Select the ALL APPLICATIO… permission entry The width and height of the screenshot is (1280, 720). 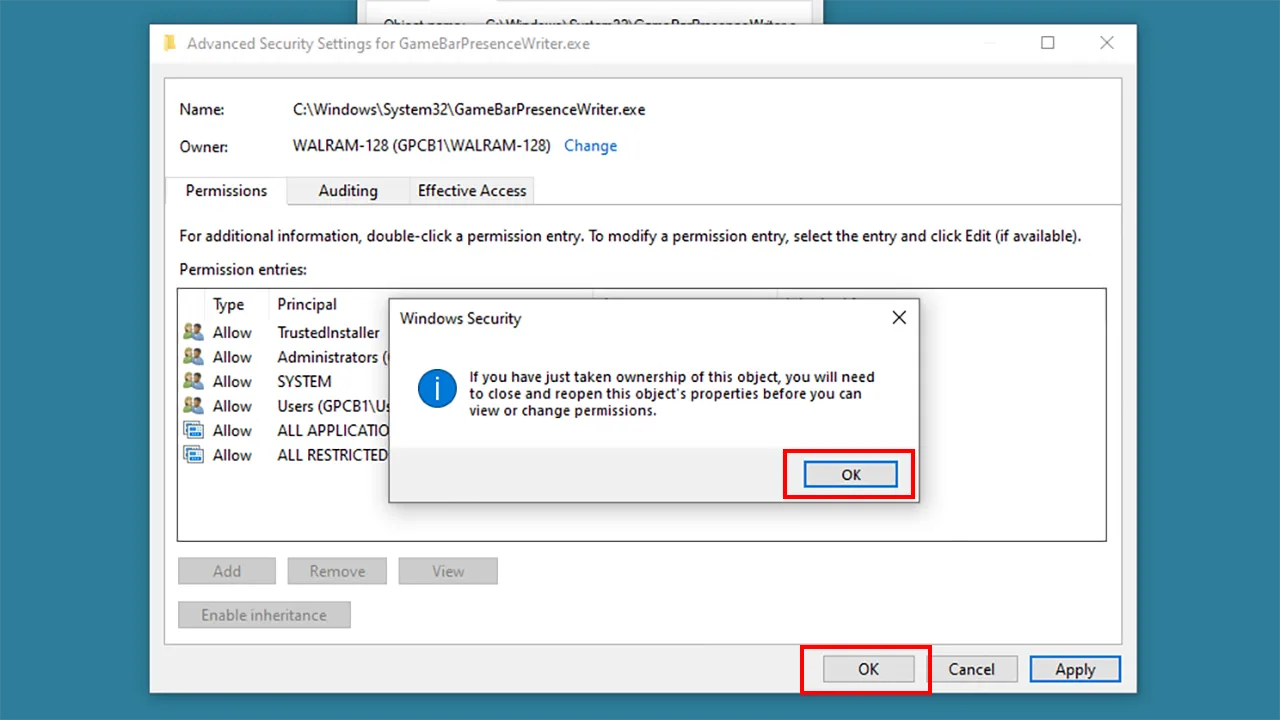(x=285, y=430)
